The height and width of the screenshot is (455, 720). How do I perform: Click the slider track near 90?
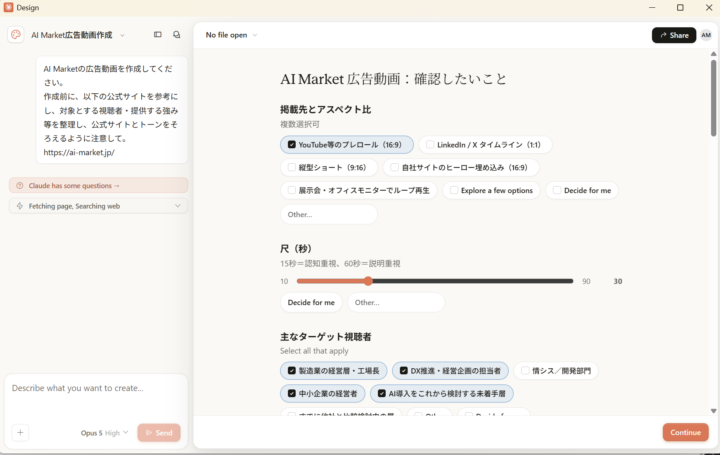click(569, 281)
